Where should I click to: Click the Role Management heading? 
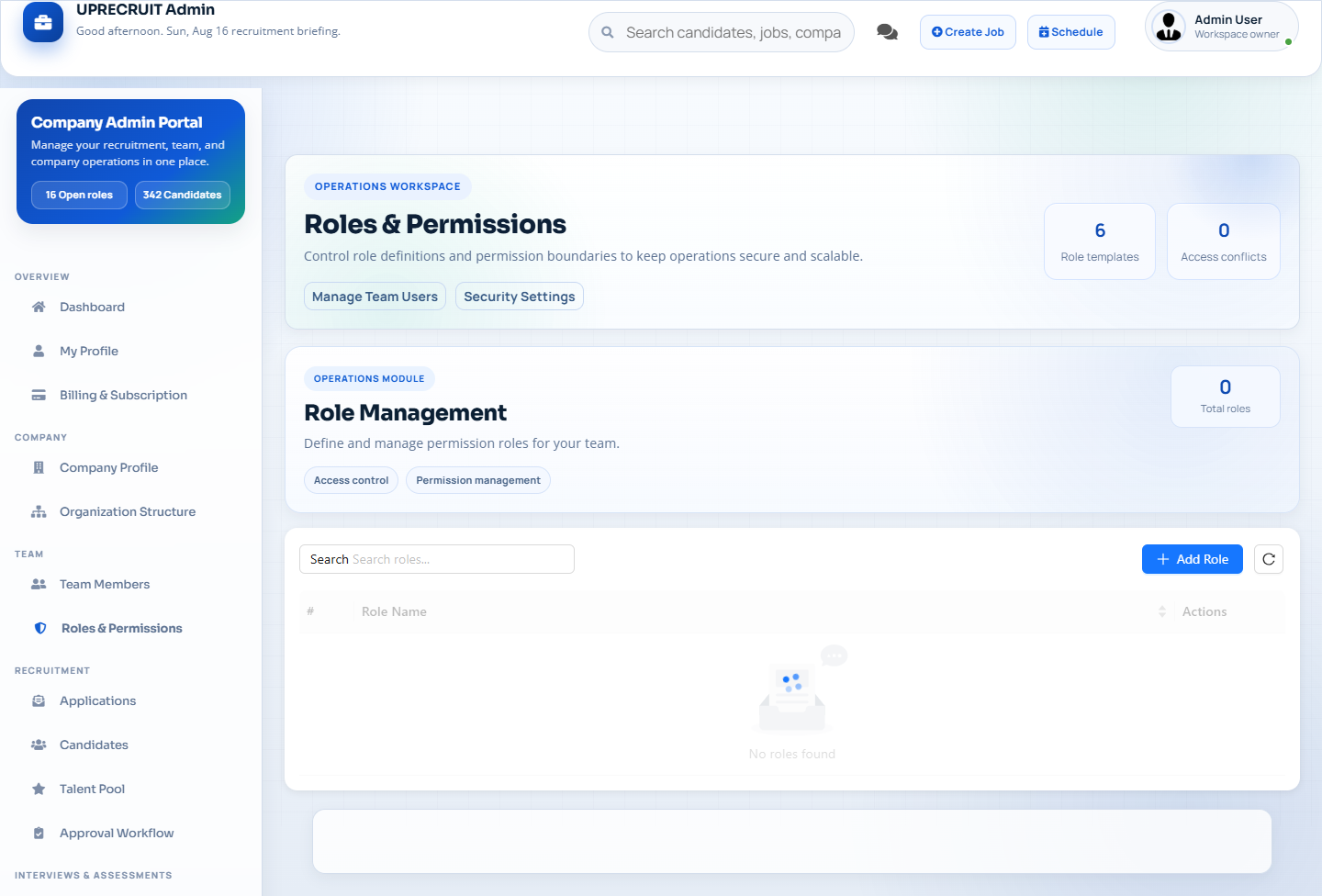coord(405,413)
